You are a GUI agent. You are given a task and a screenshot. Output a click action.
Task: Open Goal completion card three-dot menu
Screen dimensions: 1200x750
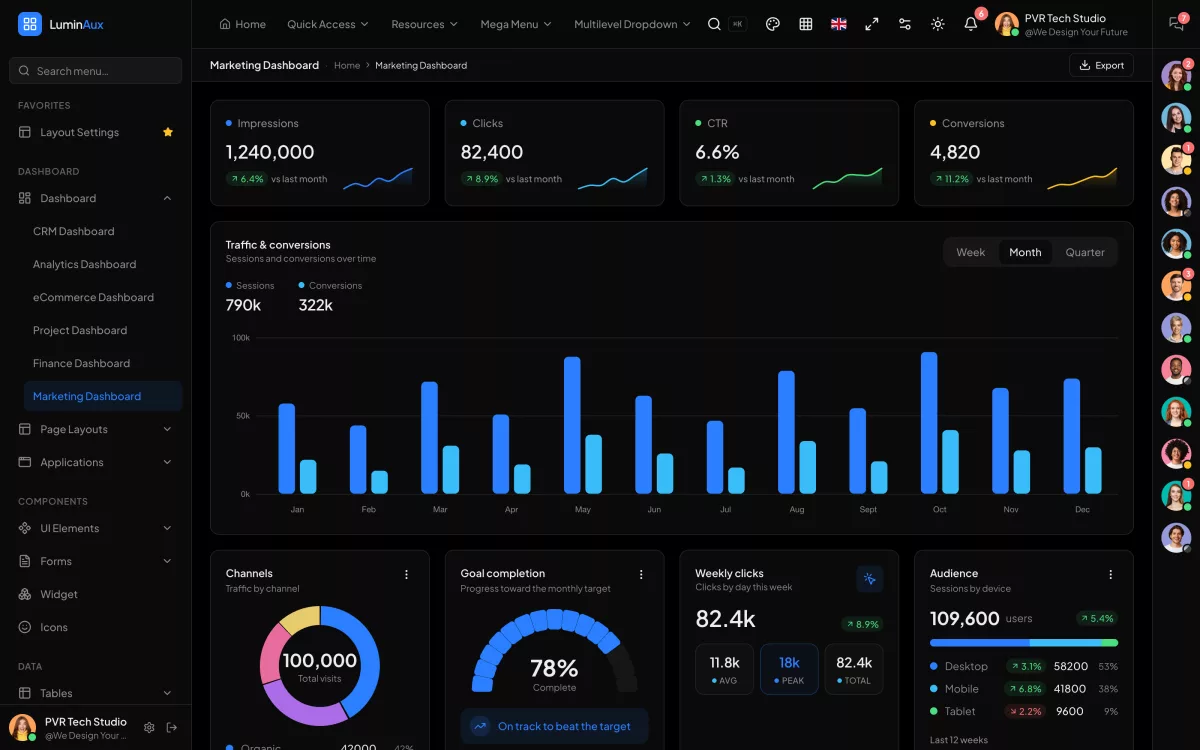[x=641, y=574]
